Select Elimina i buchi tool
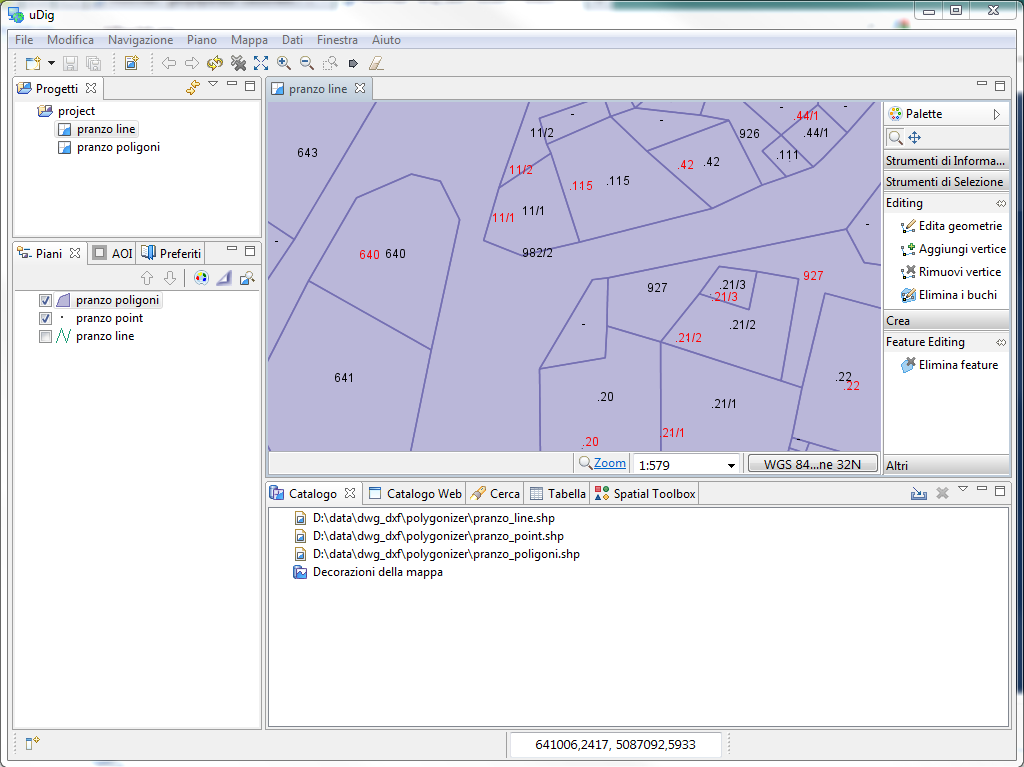Screen dimensions: 1024x767 [x=948, y=295]
